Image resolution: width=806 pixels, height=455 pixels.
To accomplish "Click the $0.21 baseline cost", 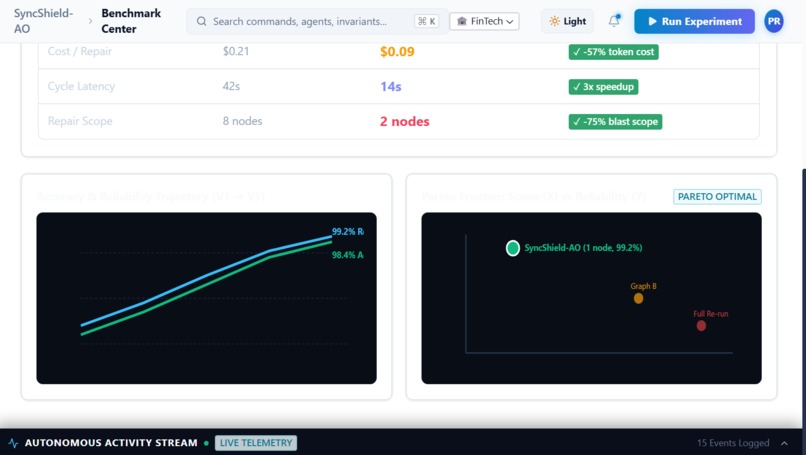I will (236, 51).
